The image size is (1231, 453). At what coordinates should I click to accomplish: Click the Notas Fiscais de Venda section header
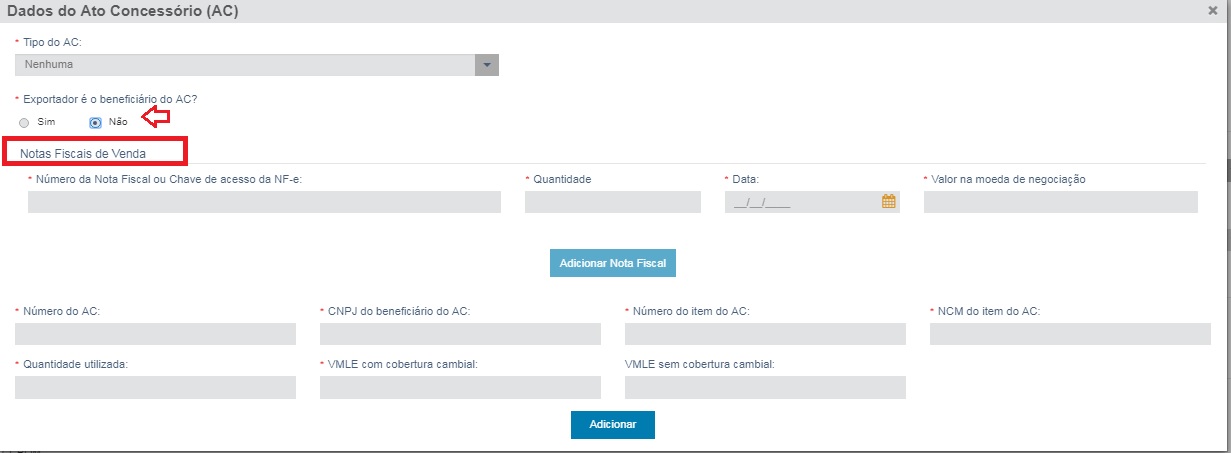83,153
